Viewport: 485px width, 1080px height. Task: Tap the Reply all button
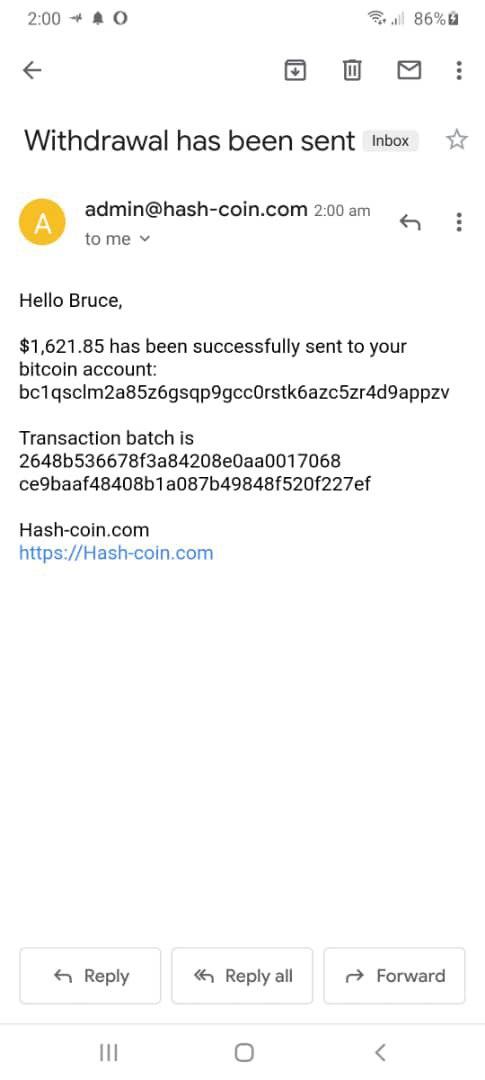(x=242, y=976)
